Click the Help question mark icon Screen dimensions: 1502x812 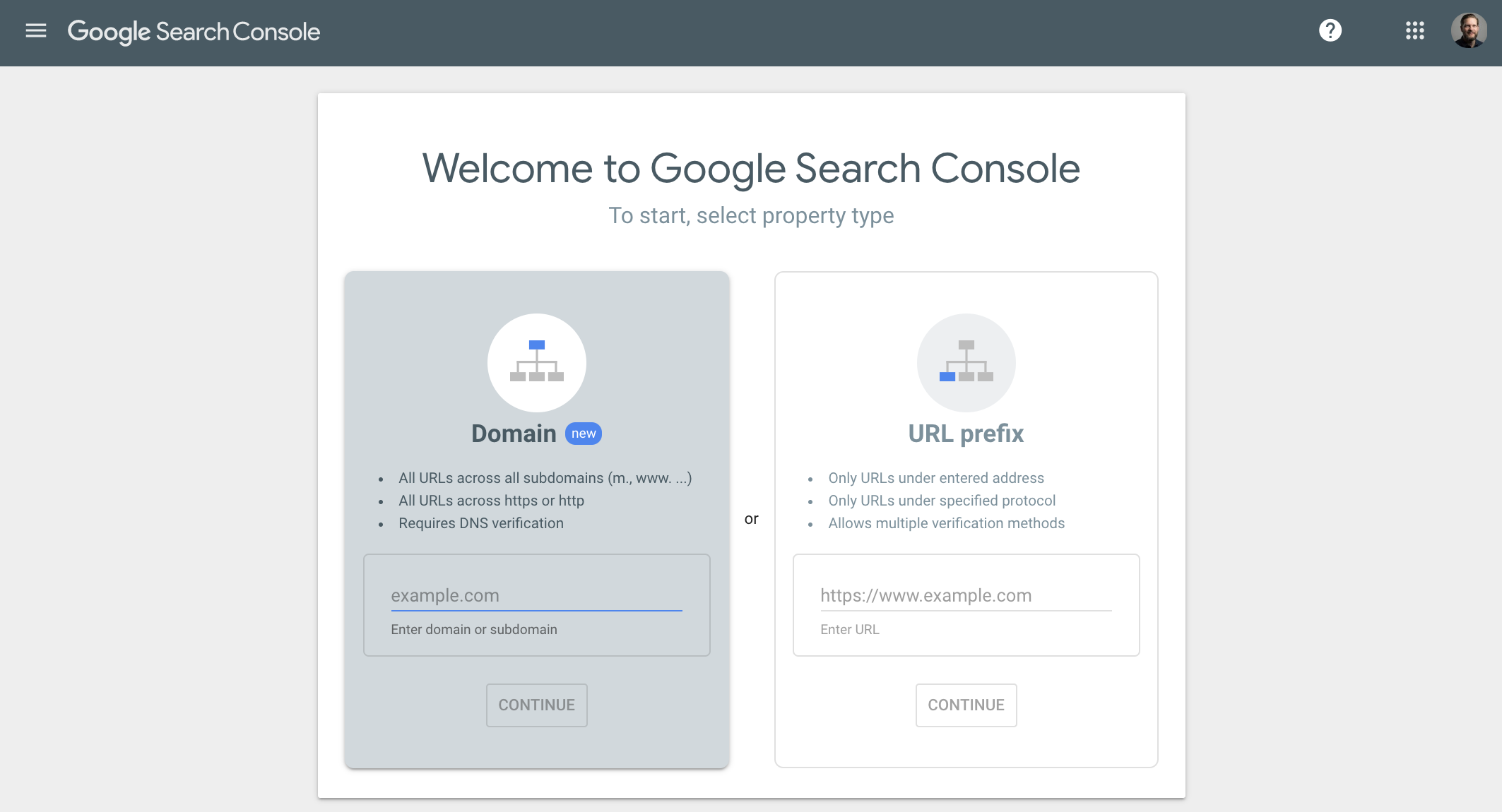point(1331,31)
